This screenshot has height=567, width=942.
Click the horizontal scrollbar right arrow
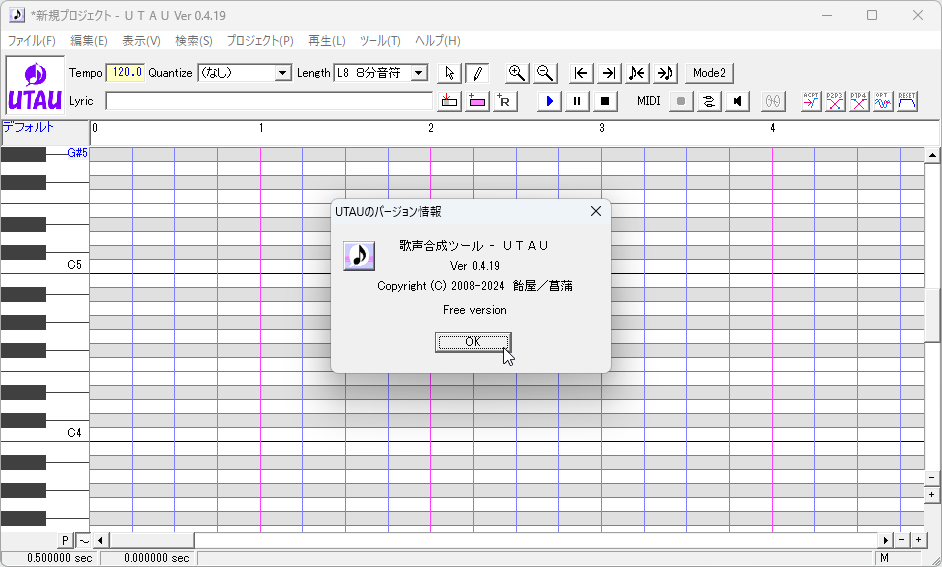[x=886, y=541]
